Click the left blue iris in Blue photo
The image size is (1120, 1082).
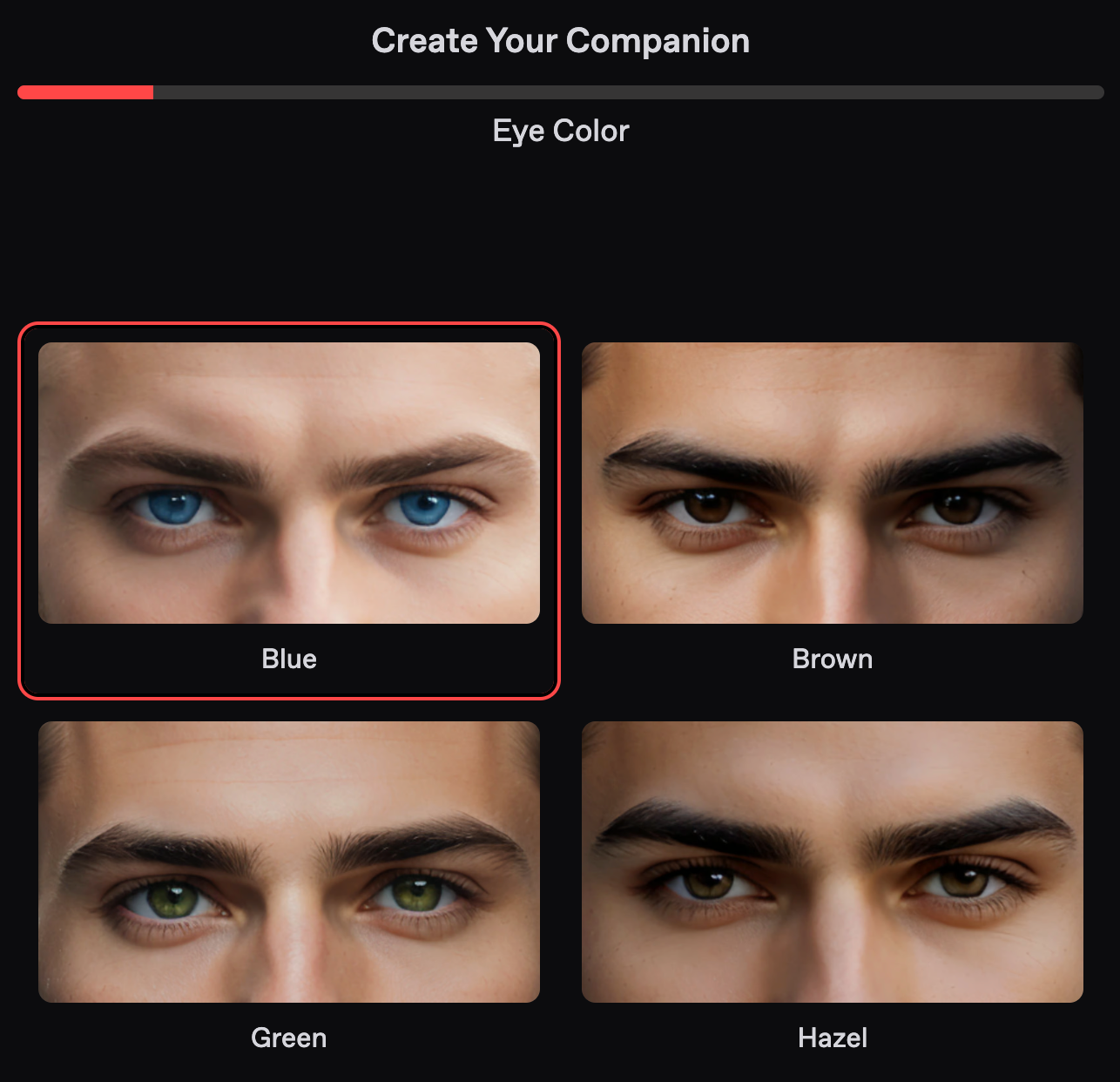[175, 508]
